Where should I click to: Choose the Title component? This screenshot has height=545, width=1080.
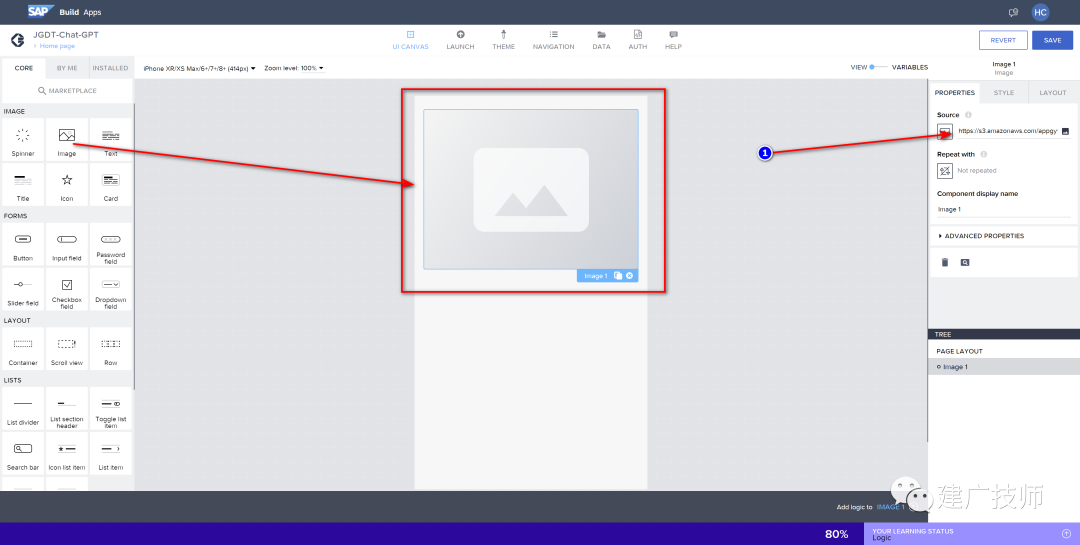[23, 185]
